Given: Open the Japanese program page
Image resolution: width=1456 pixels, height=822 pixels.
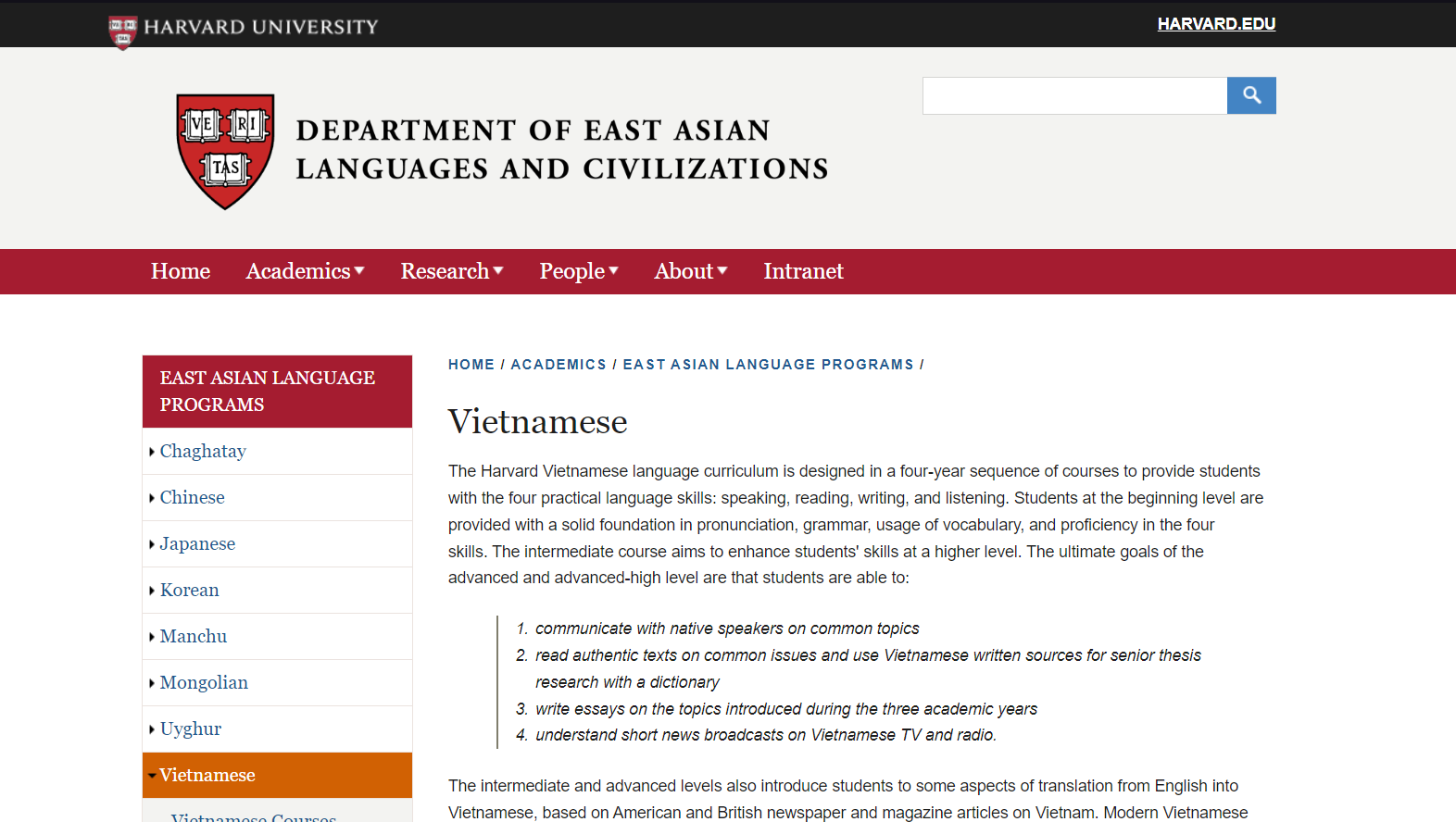Looking at the screenshot, I should (x=197, y=543).
